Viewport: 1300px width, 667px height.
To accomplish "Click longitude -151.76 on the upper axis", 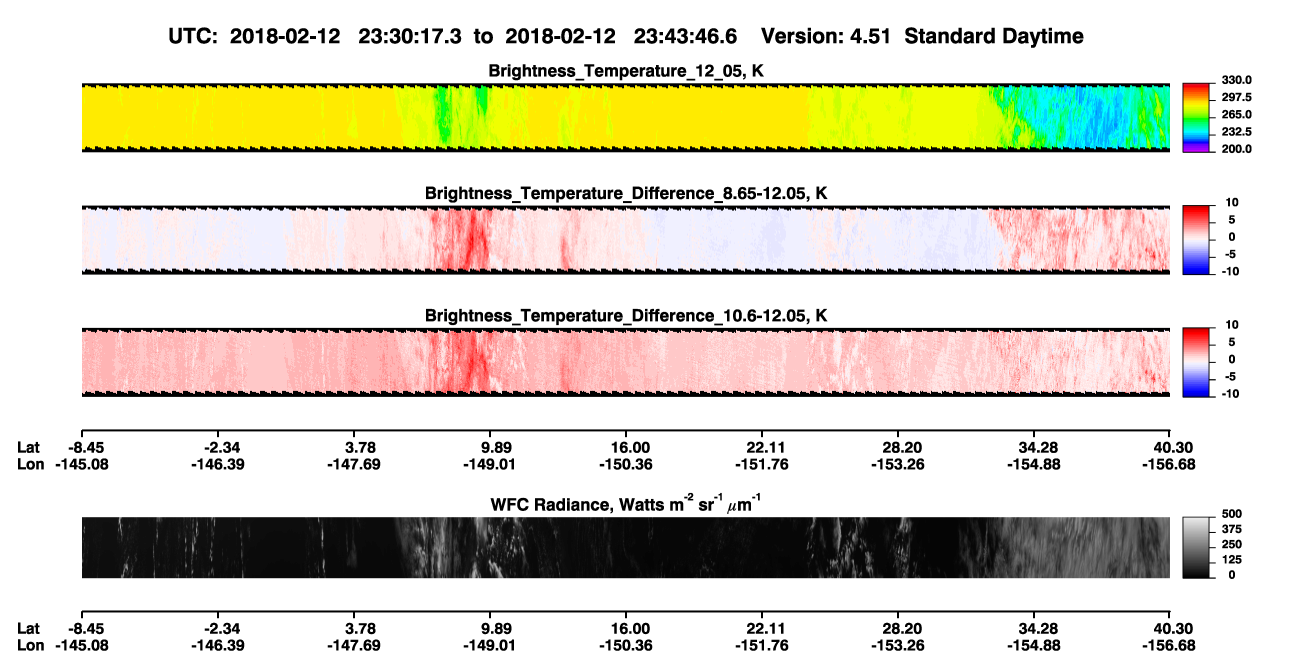I will (x=762, y=464).
